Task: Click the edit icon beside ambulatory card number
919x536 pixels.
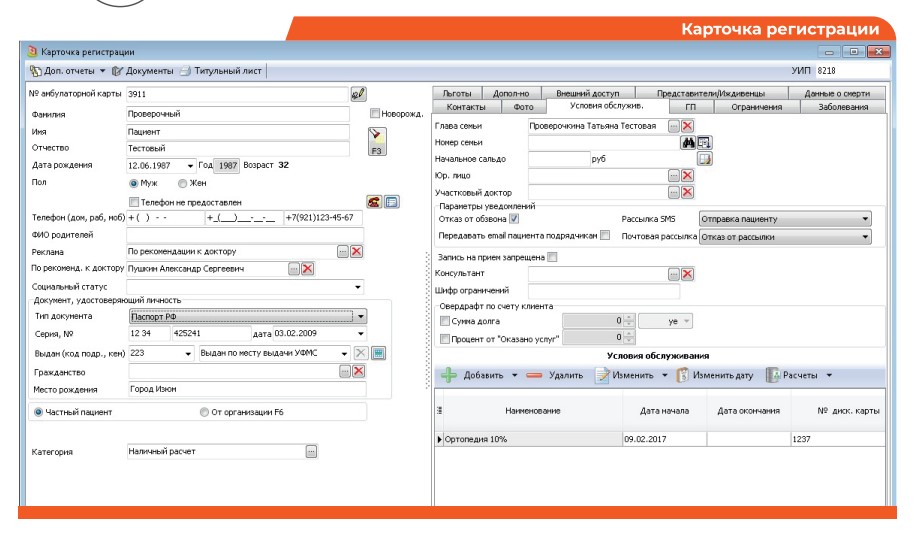Action: click(358, 94)
